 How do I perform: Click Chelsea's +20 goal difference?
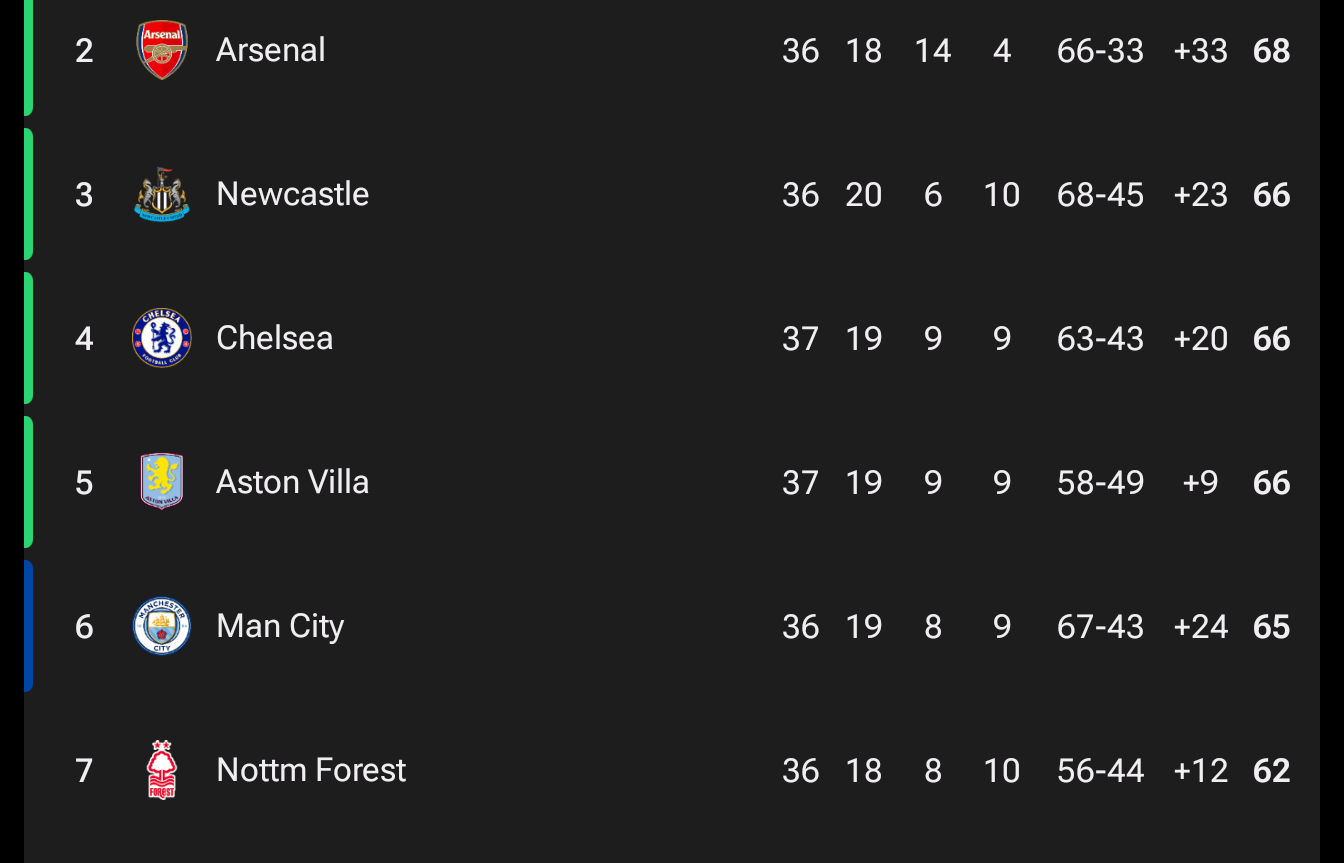1200,339
